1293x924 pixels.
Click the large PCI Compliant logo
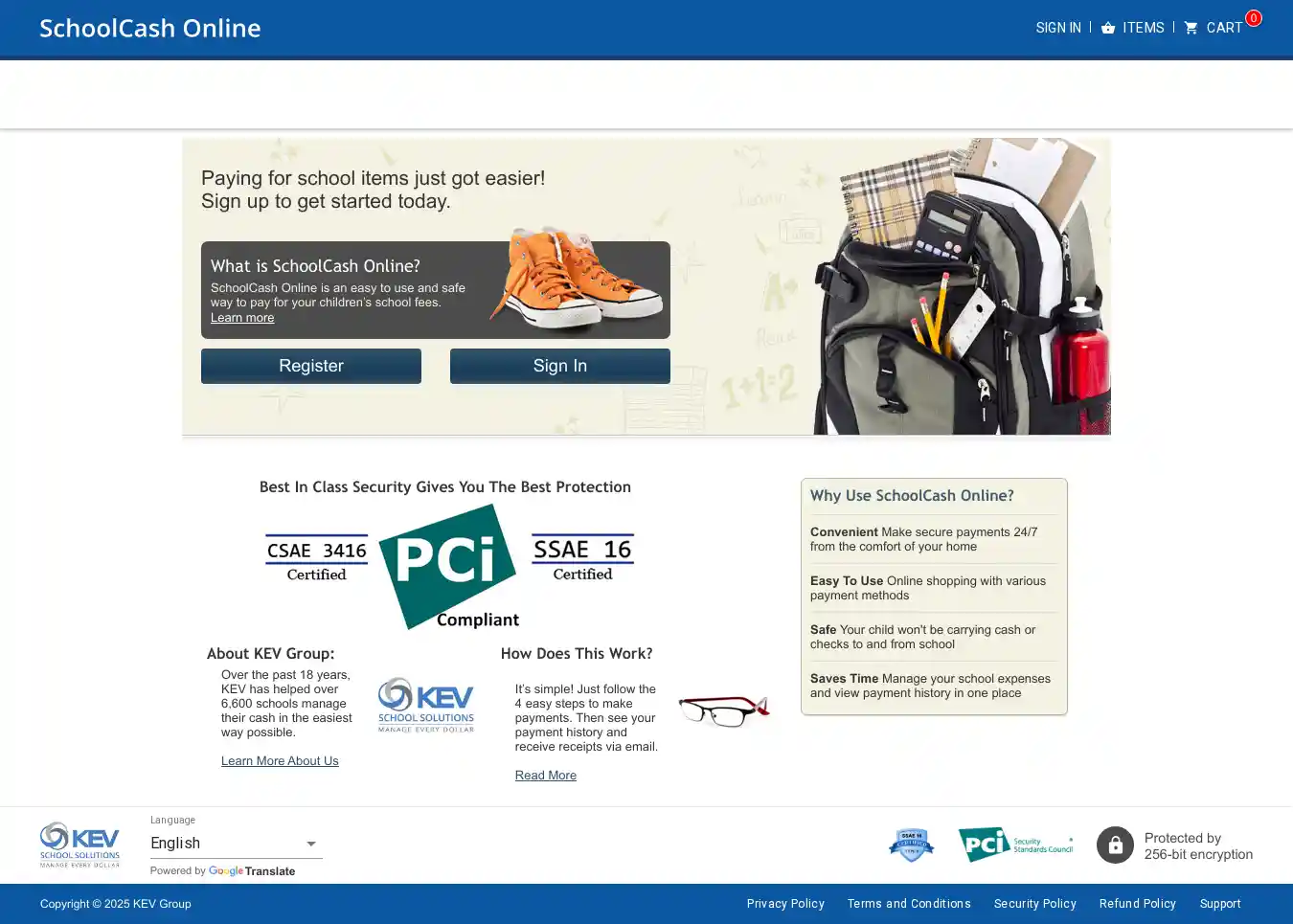(x=448, y=566)
